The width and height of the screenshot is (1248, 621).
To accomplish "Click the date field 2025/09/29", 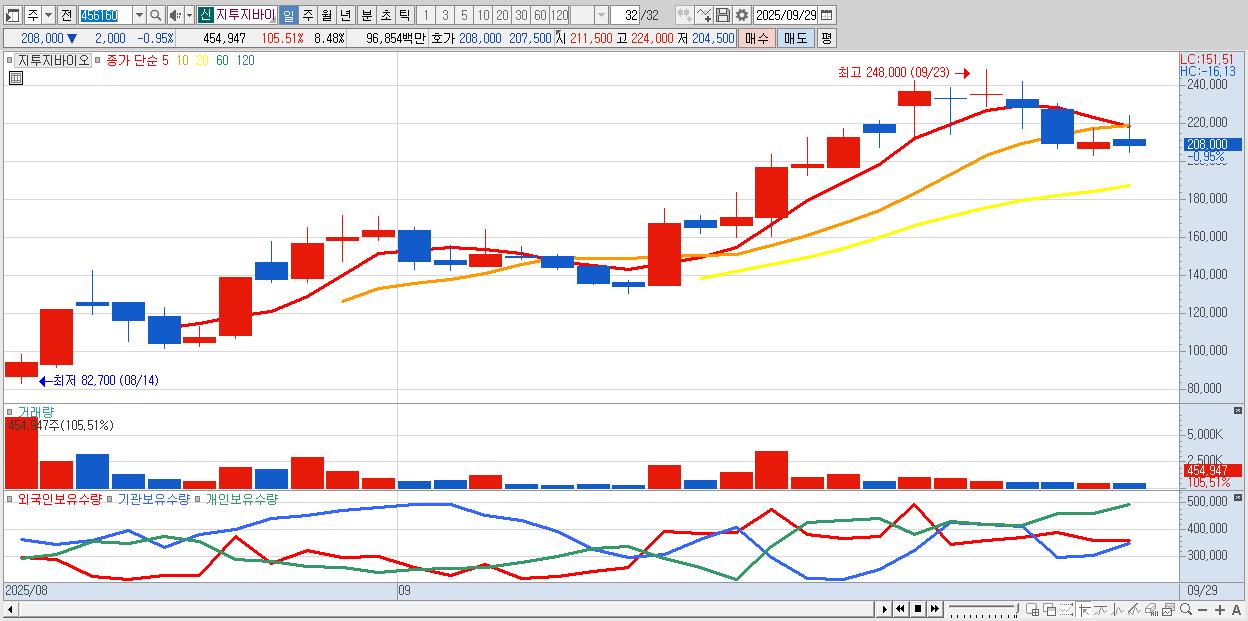I will [786, 15].
